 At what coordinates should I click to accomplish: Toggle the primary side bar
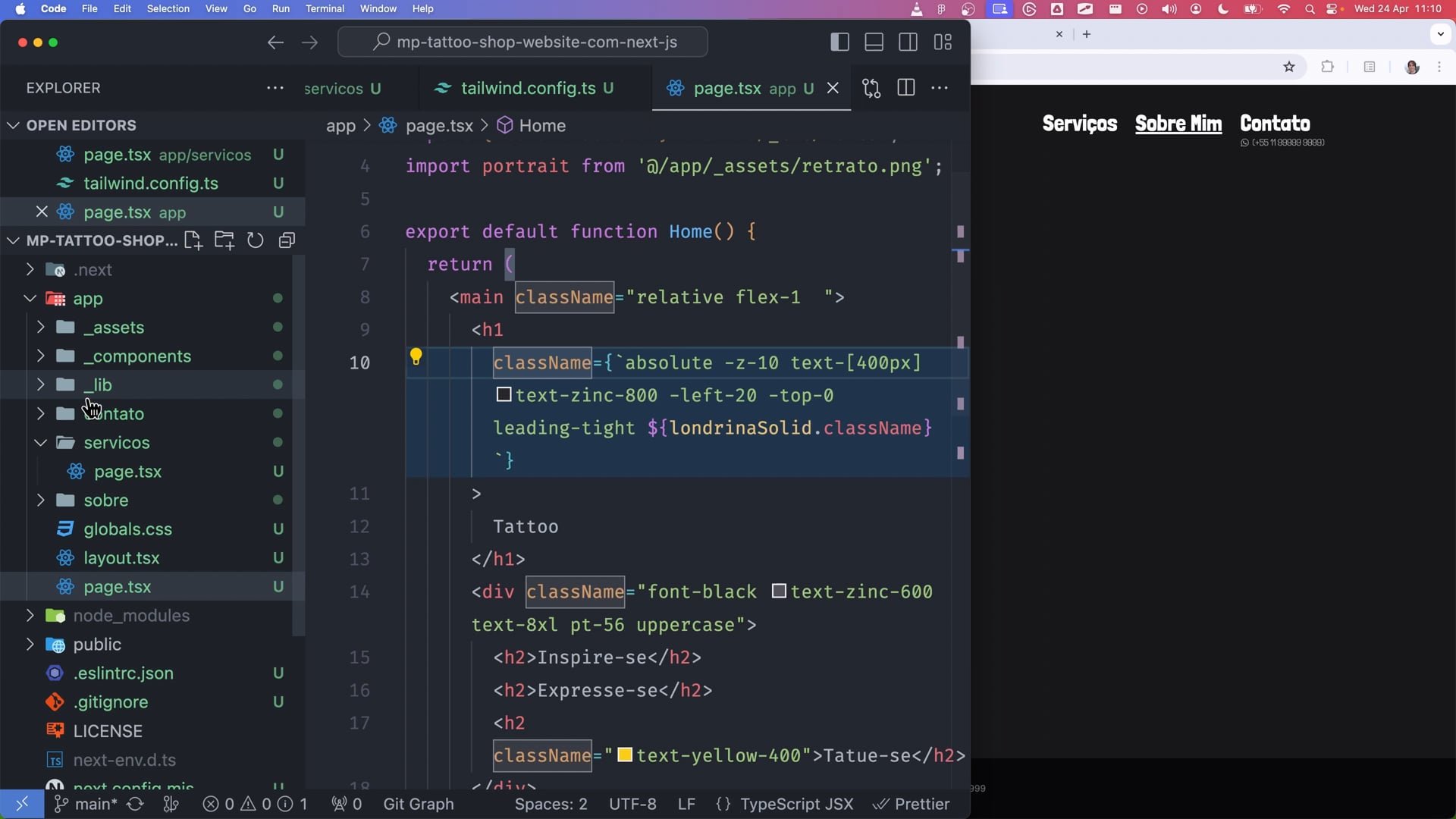tap(839, 42)
